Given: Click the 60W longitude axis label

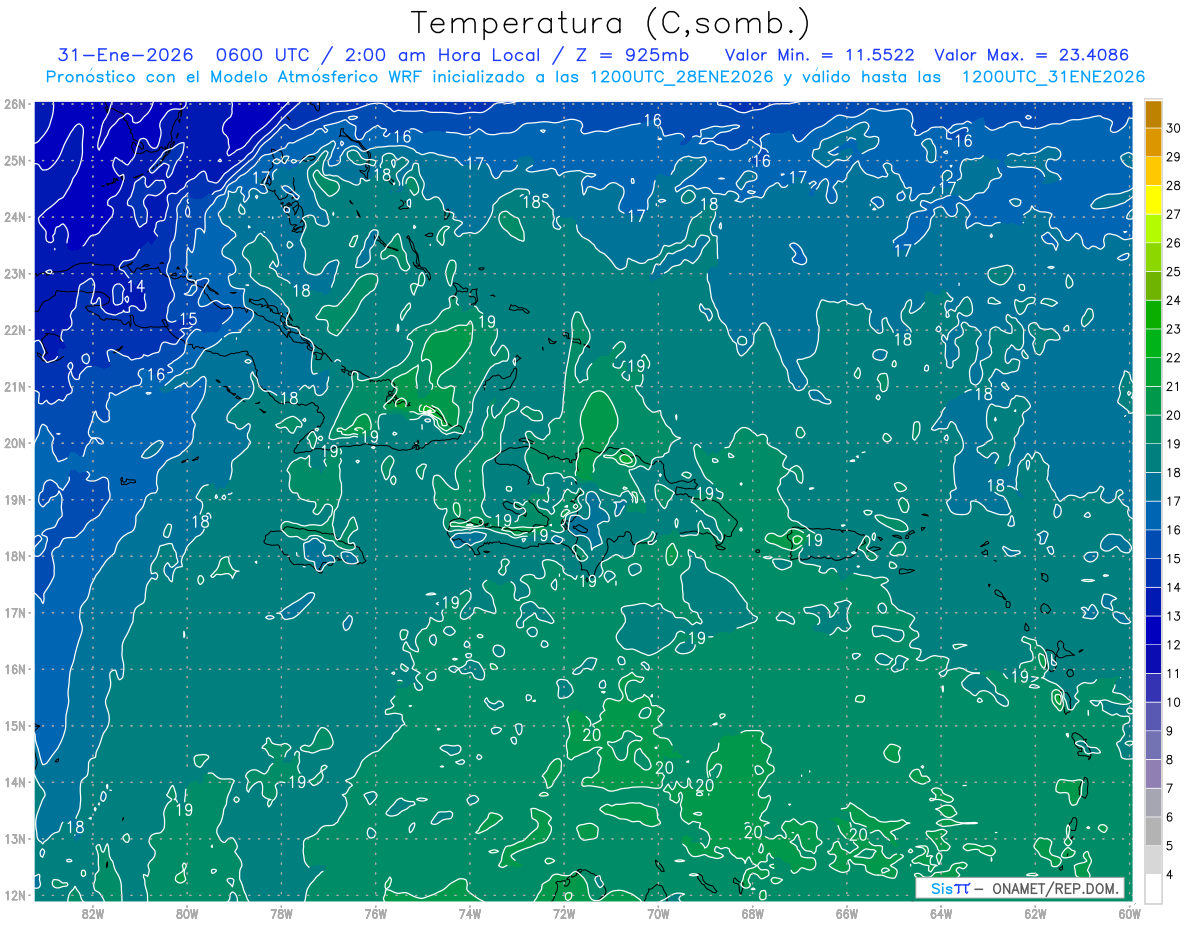Looking at the screenshot, I should tap(1130, 913).
